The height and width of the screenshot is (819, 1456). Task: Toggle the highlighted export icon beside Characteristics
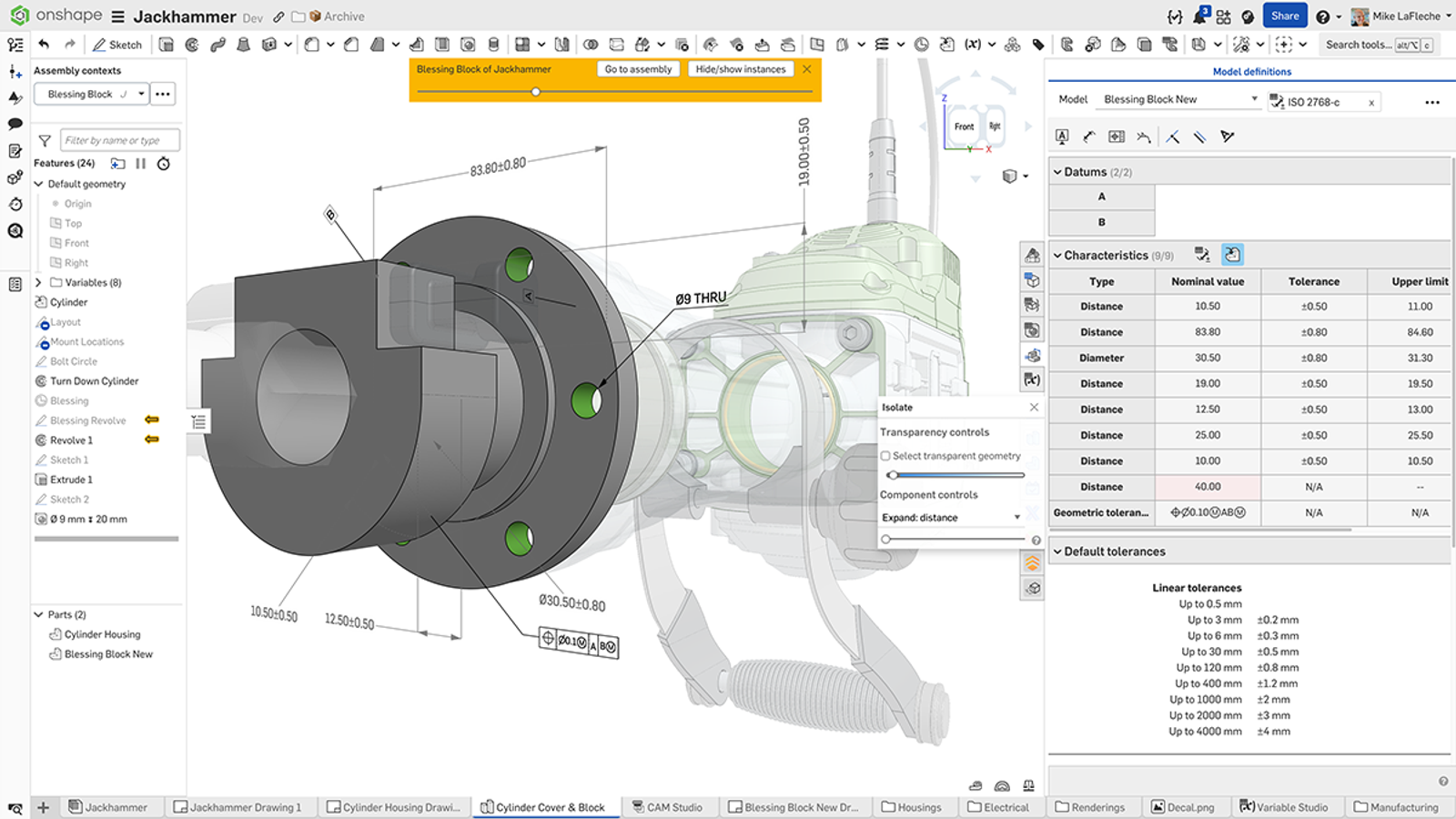coord(1232,255)
